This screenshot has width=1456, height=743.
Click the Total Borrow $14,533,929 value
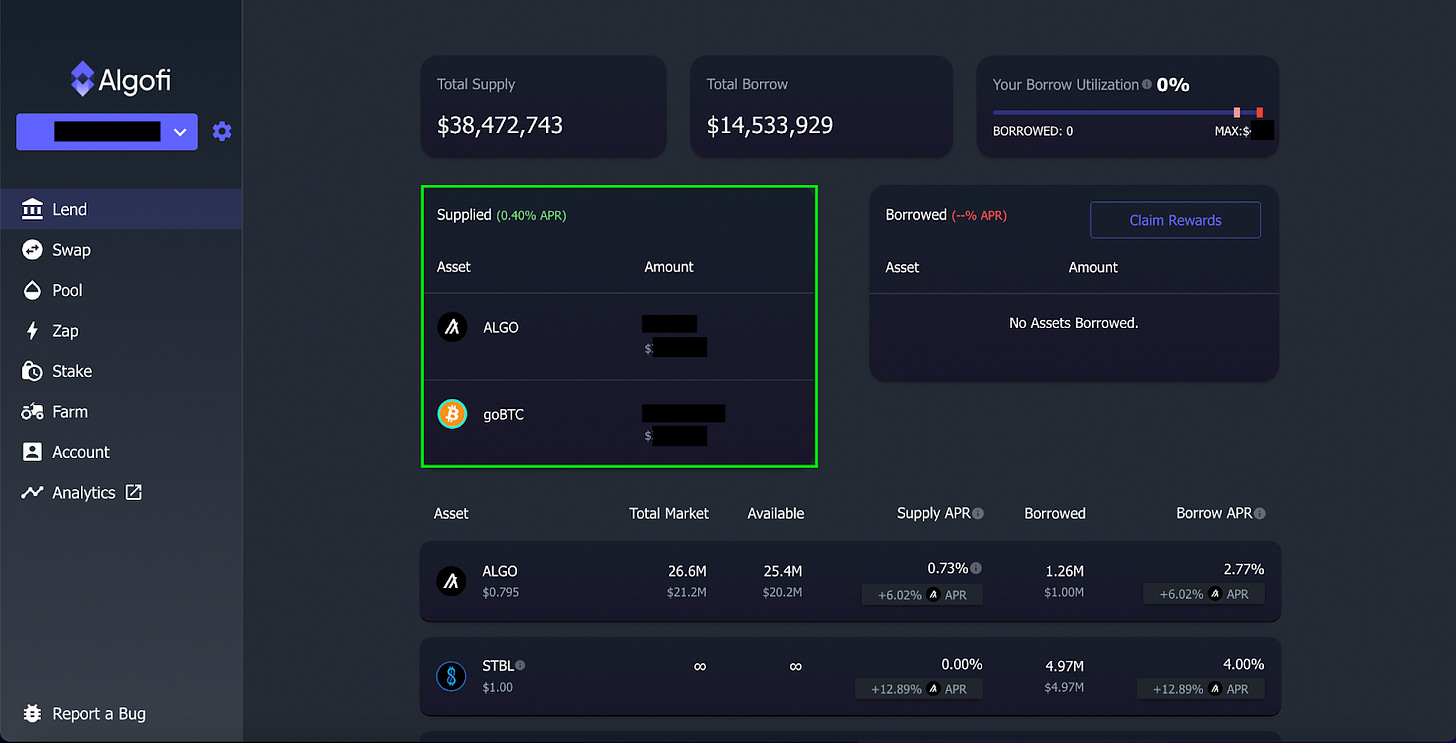click(x=770, y=125)
